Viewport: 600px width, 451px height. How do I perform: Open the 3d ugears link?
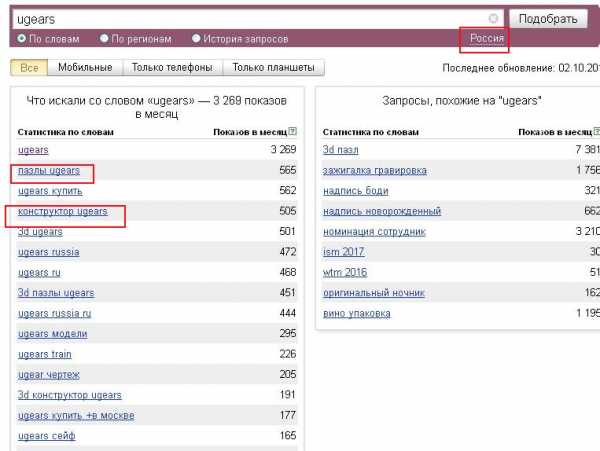click(x=40, y=231)
